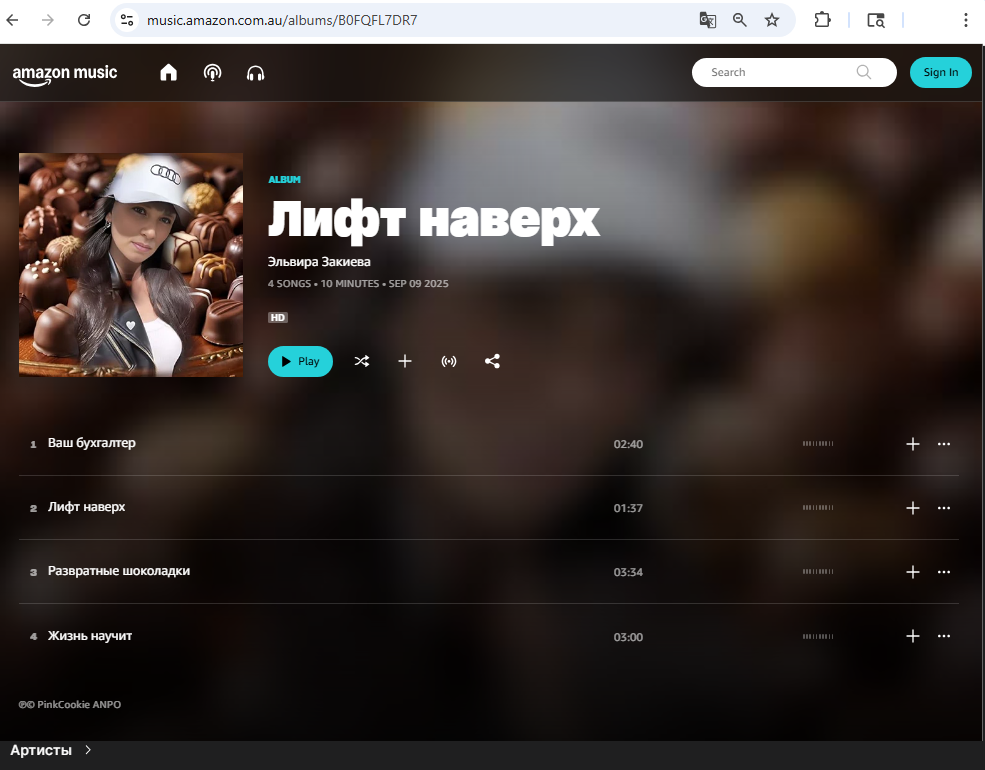Screen dimensions: 985x770
Task: Reload the page
Action: tap(84, 20)
